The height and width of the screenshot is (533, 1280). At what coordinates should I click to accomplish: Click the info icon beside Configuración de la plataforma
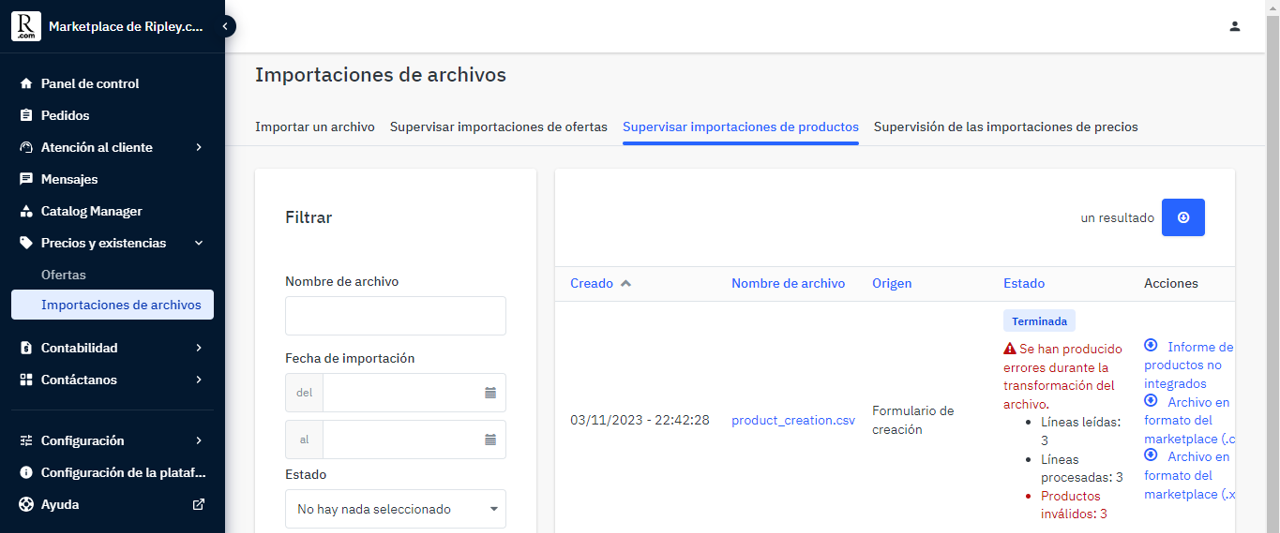(x=27, y=473)
